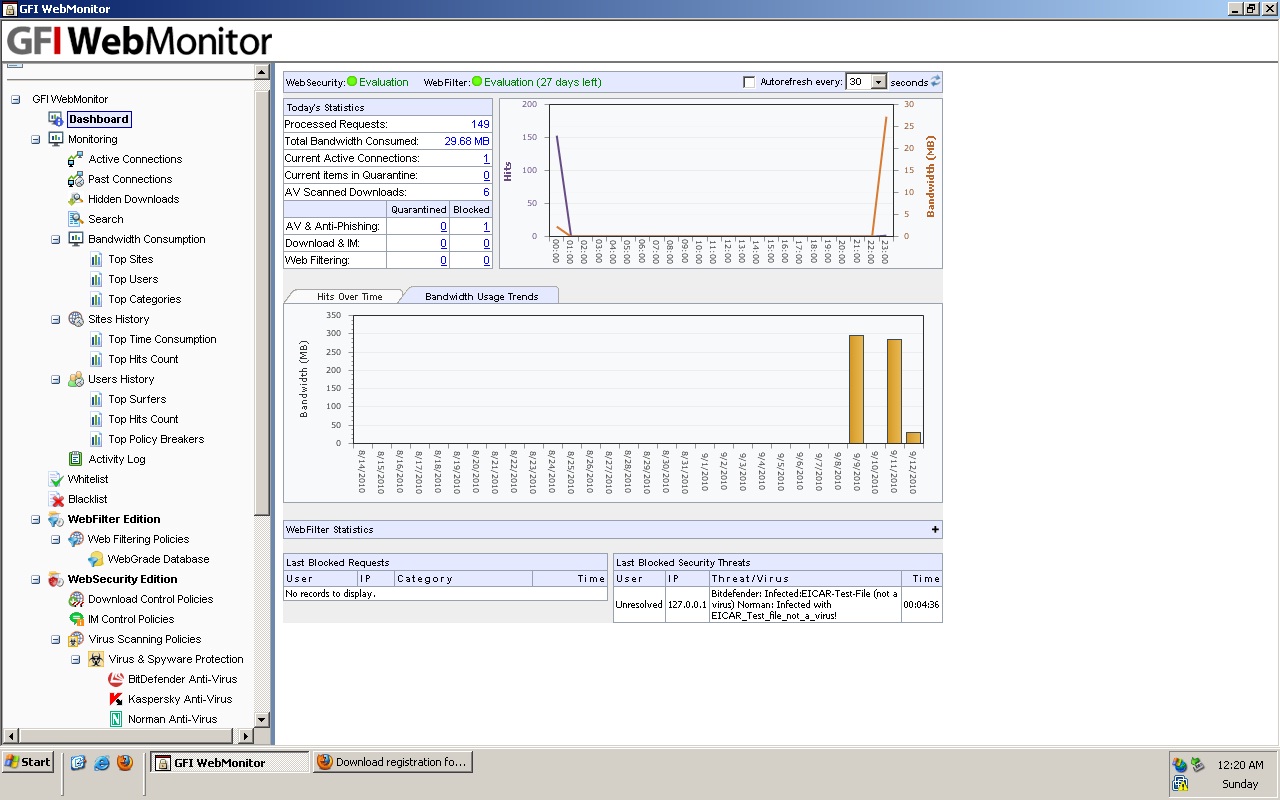Click the Start button
Screen dimensions: 1280x800
[28, 762]
